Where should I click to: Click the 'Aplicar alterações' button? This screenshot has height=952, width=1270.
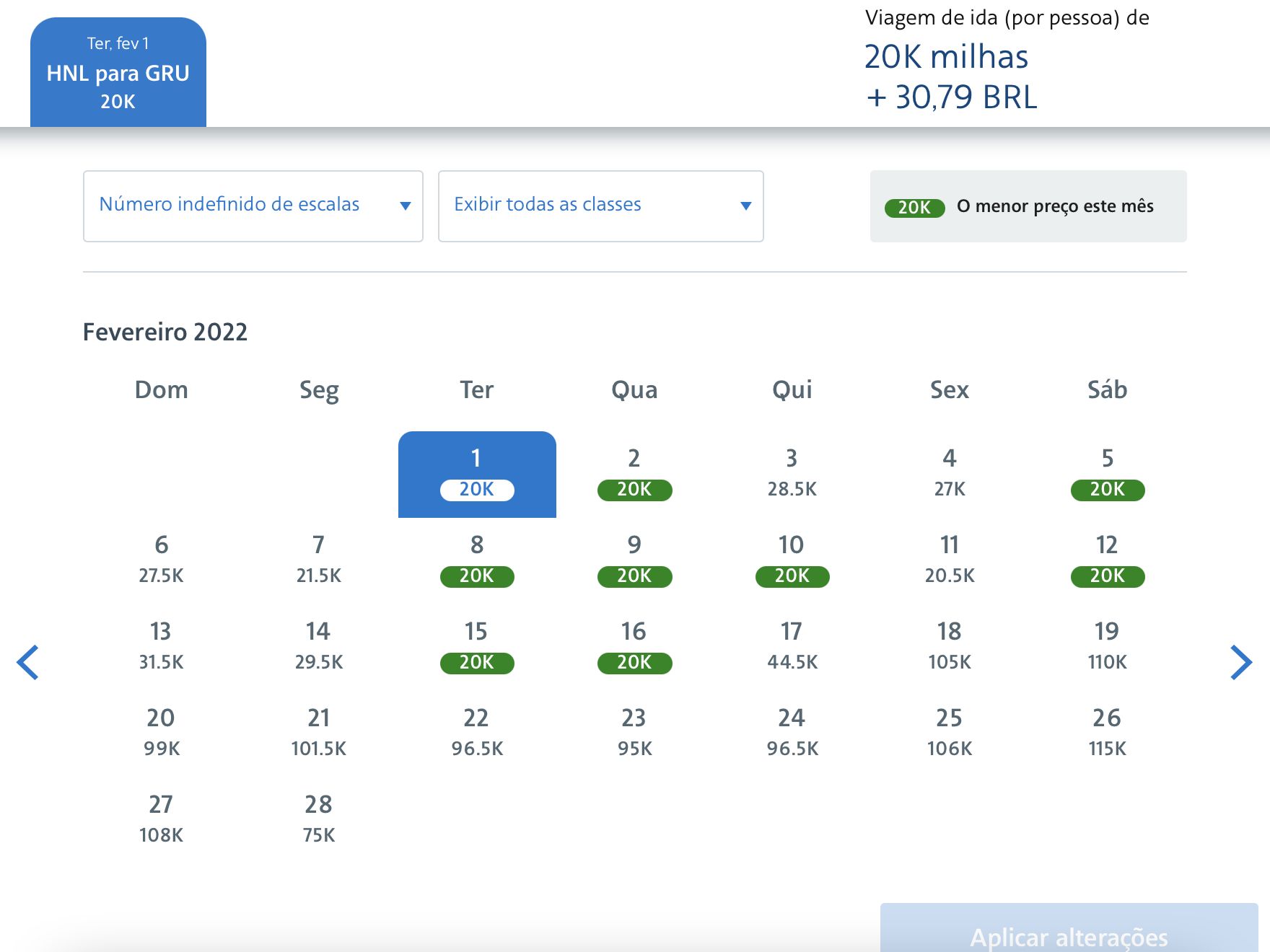tap(1069, 928)
